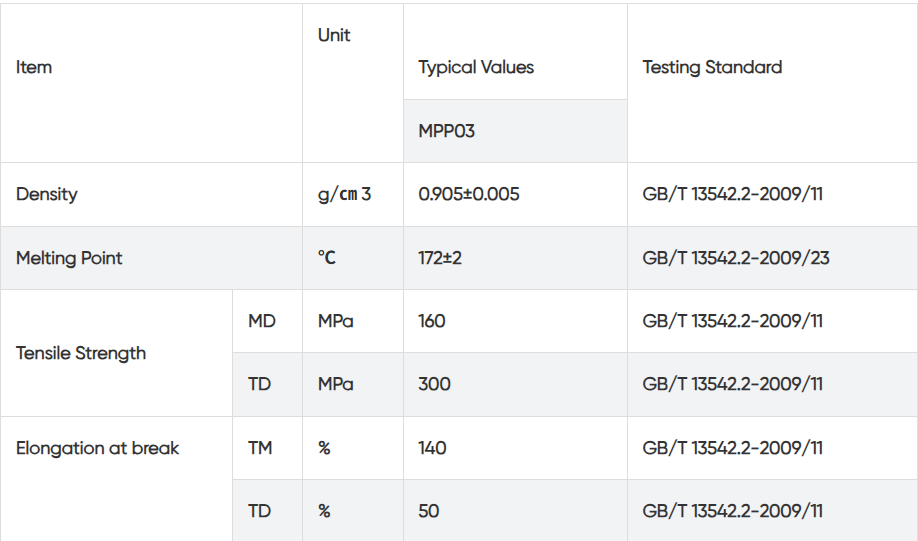Select the tensile value 160
Image resolution: width=918 pixels, height=541 pixels.
point(432,321)
